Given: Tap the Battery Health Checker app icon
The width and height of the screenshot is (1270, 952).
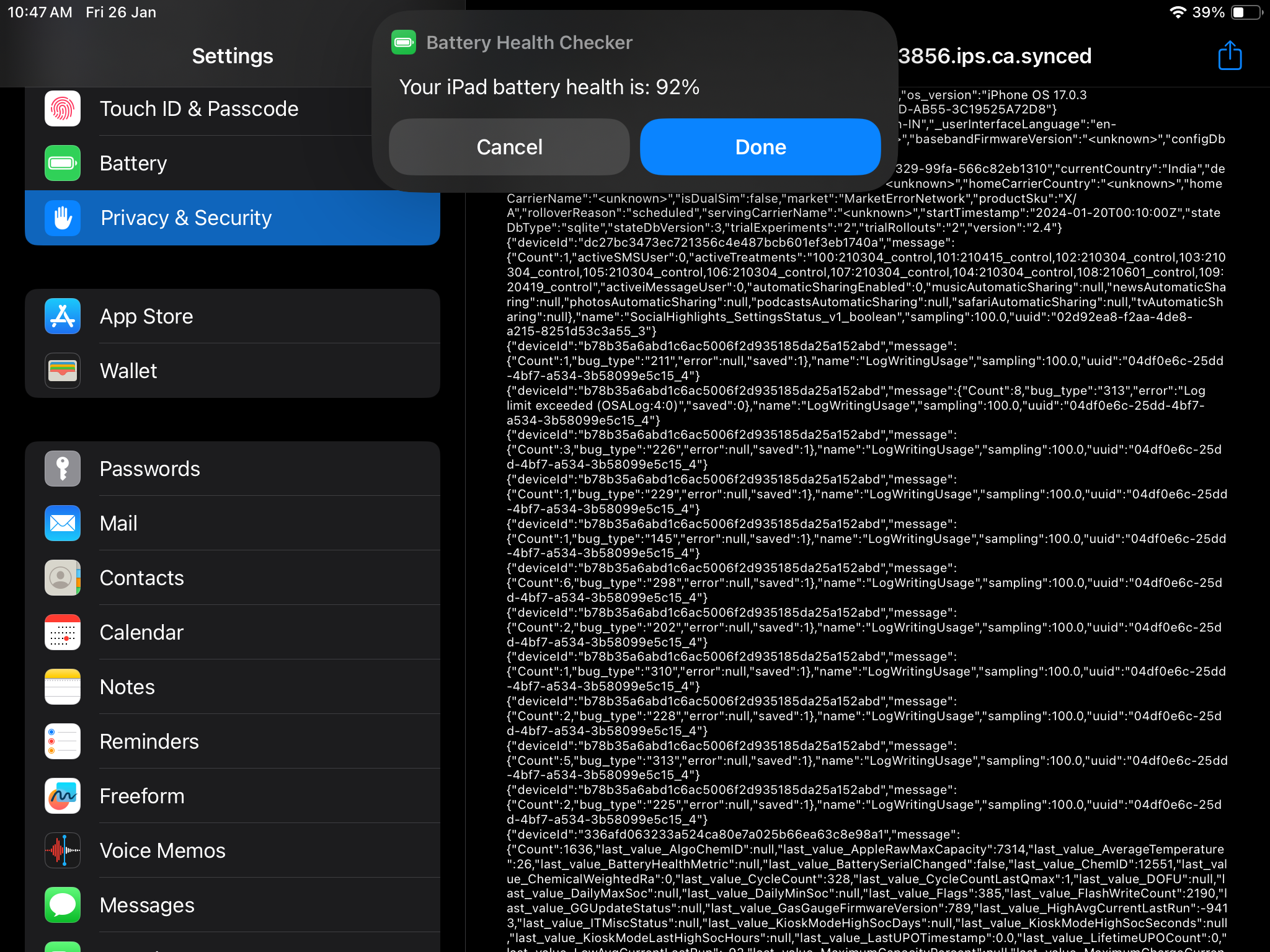Looking at the screenshot, I should point(404,42).
